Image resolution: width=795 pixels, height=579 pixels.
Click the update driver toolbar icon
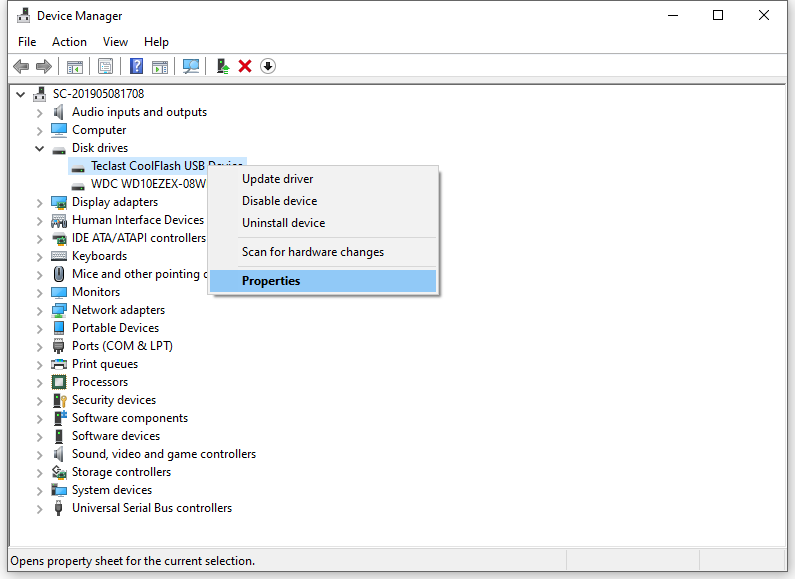pyautogui.click(x=223, y=66)
